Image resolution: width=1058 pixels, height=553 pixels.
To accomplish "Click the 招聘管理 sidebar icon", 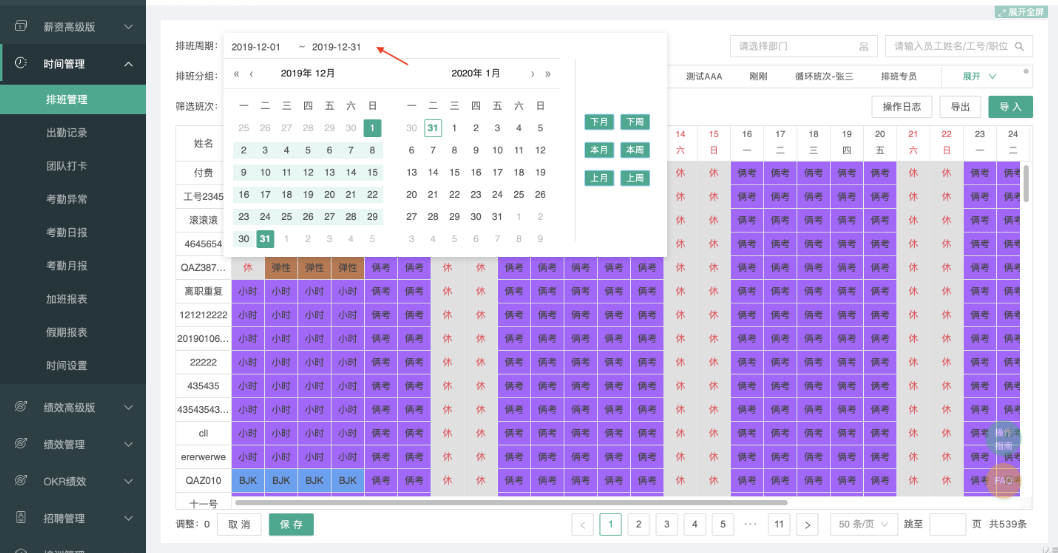I will (21, 517).
